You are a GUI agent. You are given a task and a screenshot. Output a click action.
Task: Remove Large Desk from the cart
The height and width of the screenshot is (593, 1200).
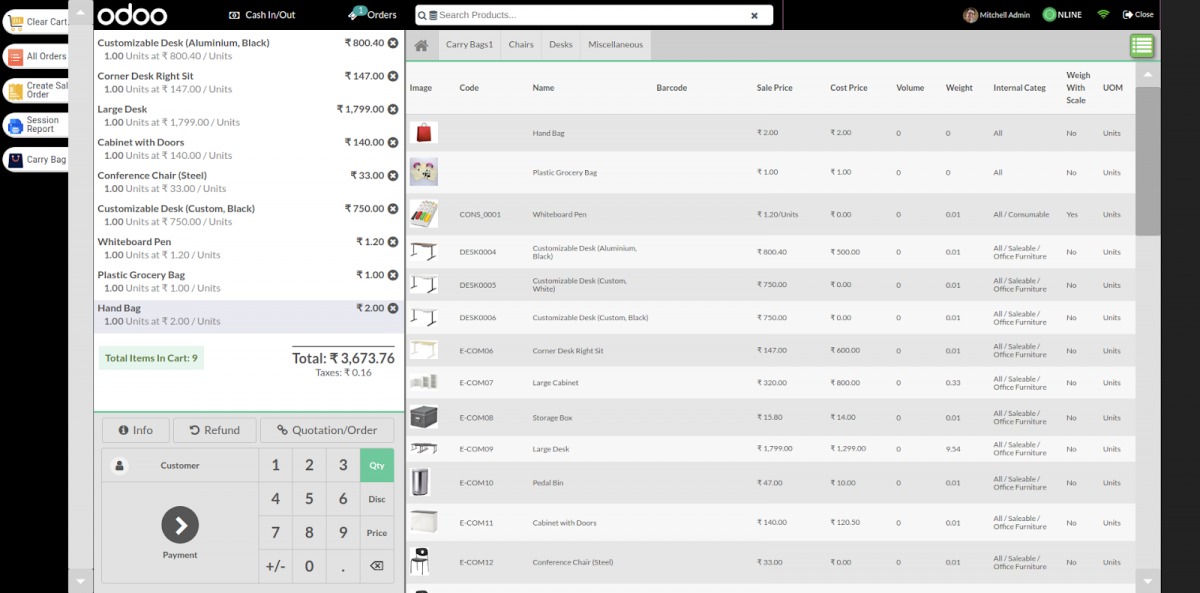click(393, 109)
